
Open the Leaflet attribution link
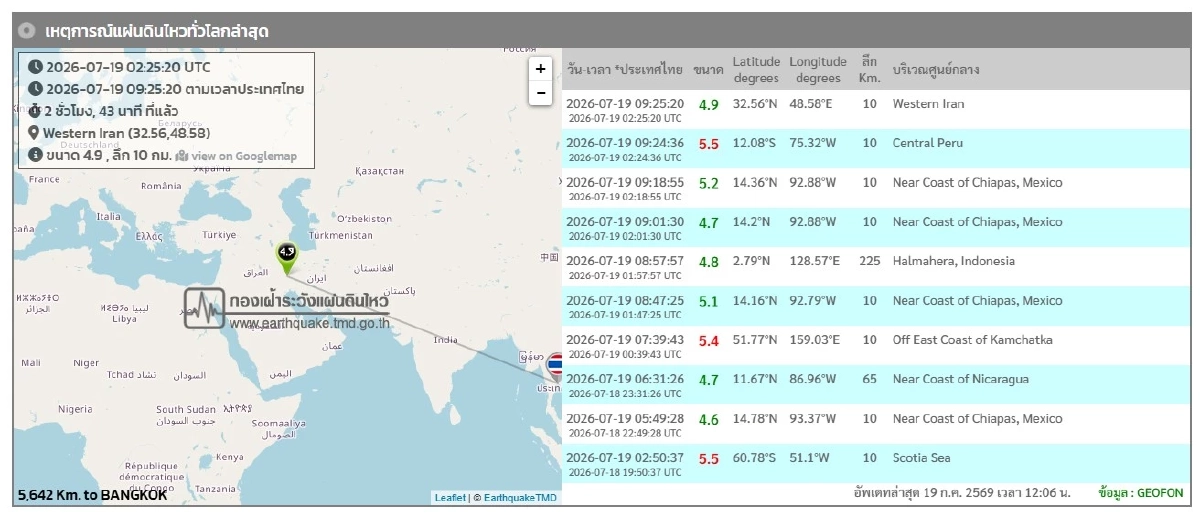point(449,497)
